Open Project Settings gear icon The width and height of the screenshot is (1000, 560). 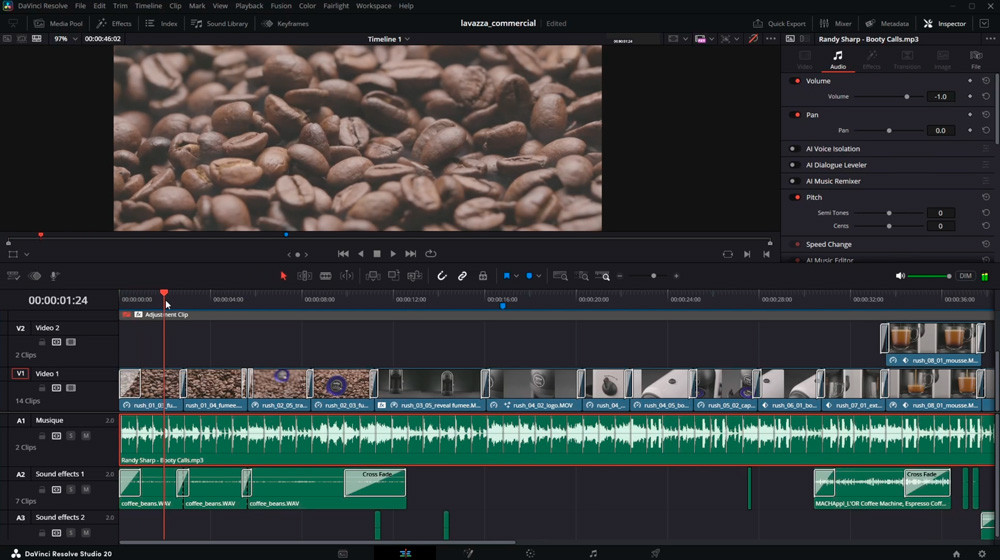tap(982, 554)
